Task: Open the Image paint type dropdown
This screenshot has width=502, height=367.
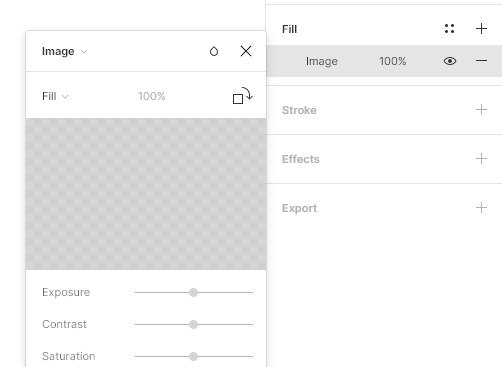Action: pyautogui.click(x=64, y=51)
